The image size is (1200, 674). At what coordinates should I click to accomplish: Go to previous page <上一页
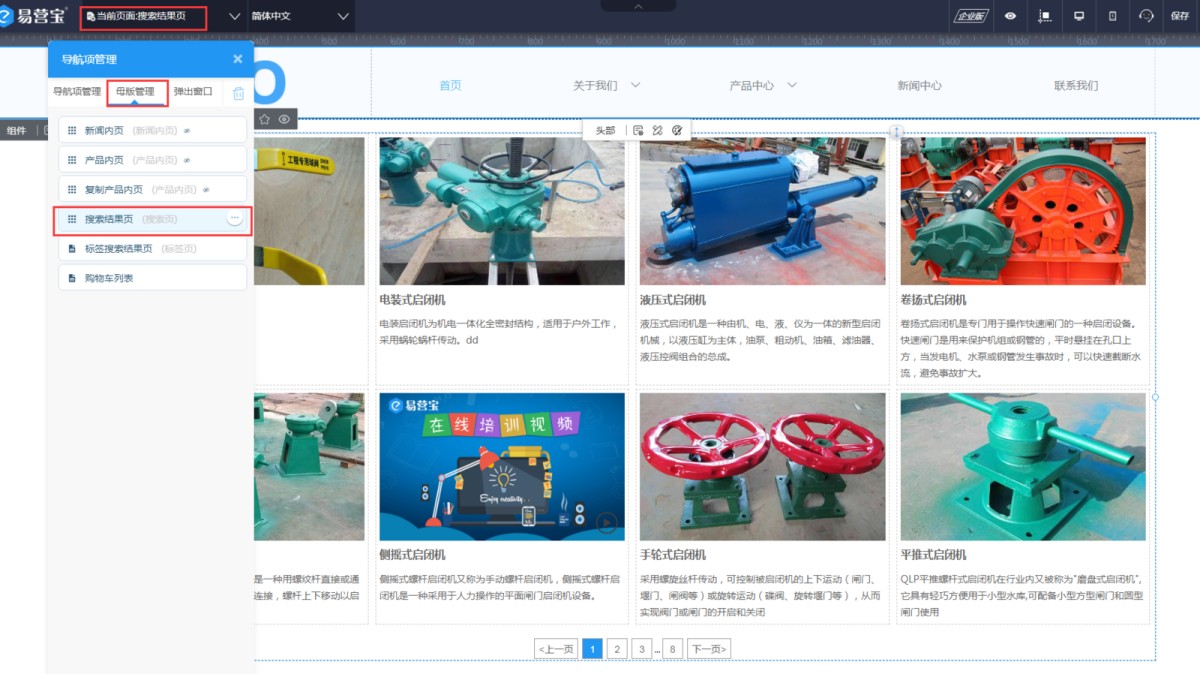pyautogui.click(x=557, y=650)
